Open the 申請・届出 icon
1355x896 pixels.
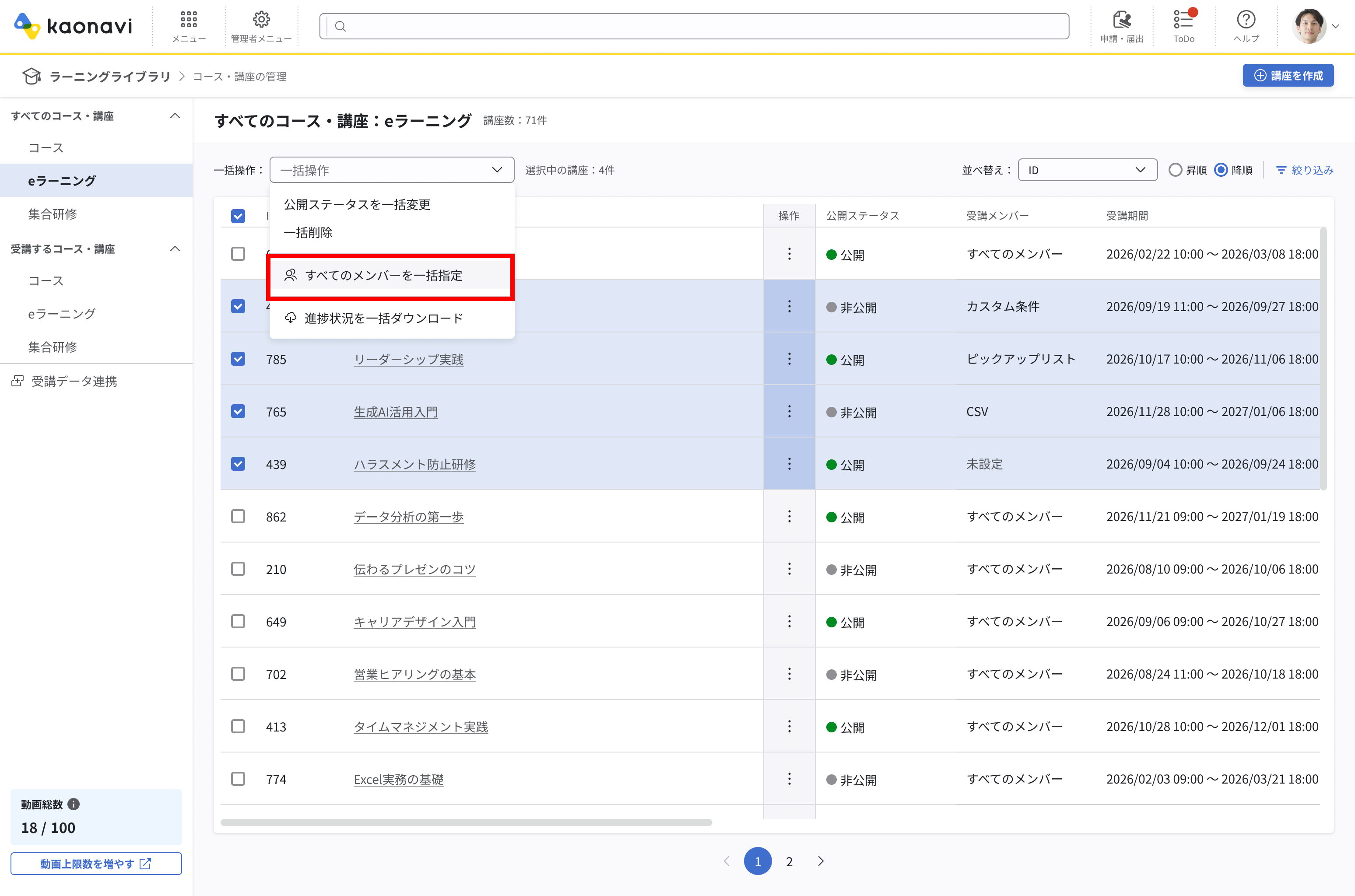click(x=1121, y=19)
